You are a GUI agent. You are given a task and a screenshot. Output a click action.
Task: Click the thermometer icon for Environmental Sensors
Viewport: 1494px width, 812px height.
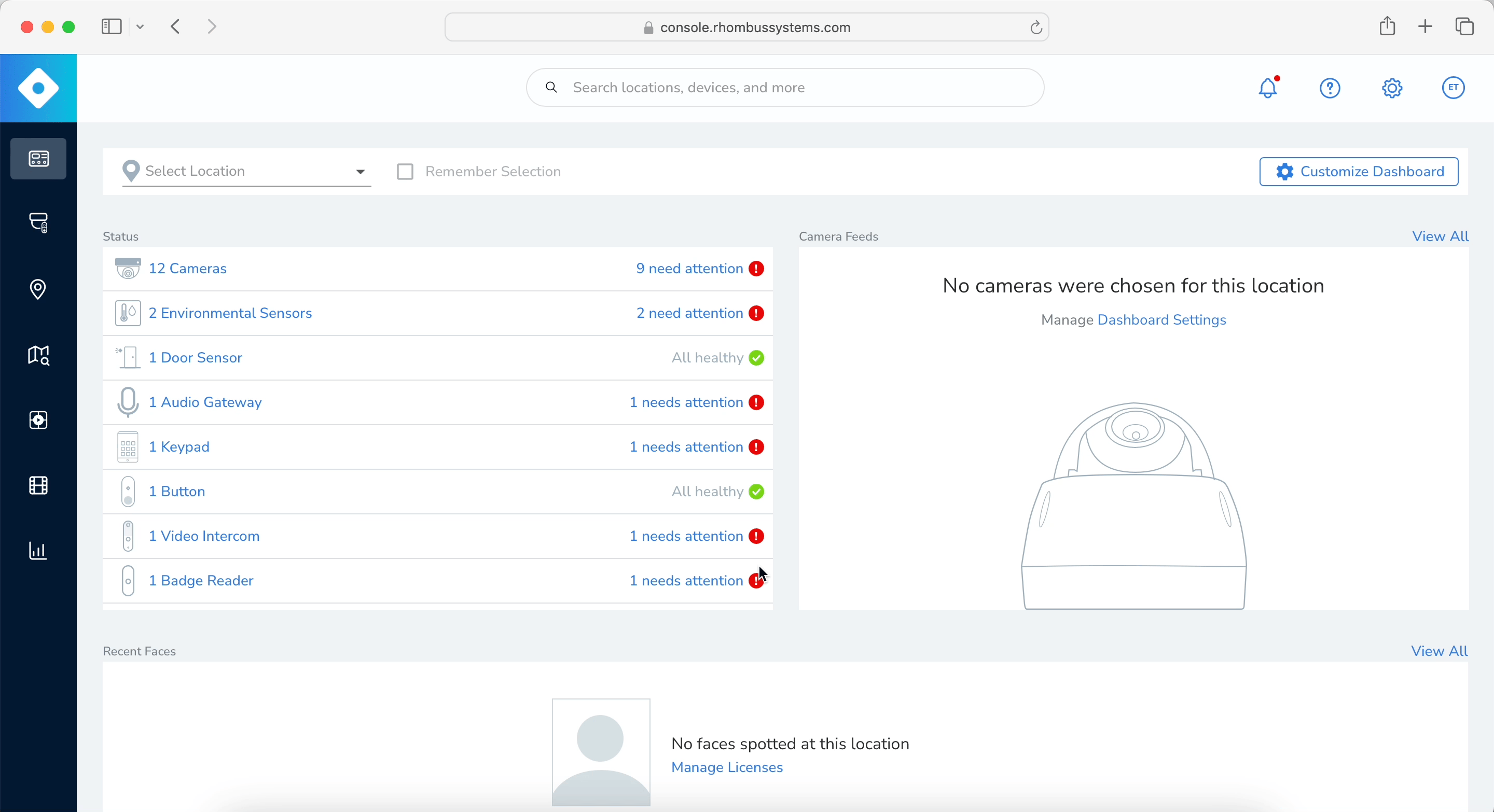pyautogui.click(x=128, y=314)
